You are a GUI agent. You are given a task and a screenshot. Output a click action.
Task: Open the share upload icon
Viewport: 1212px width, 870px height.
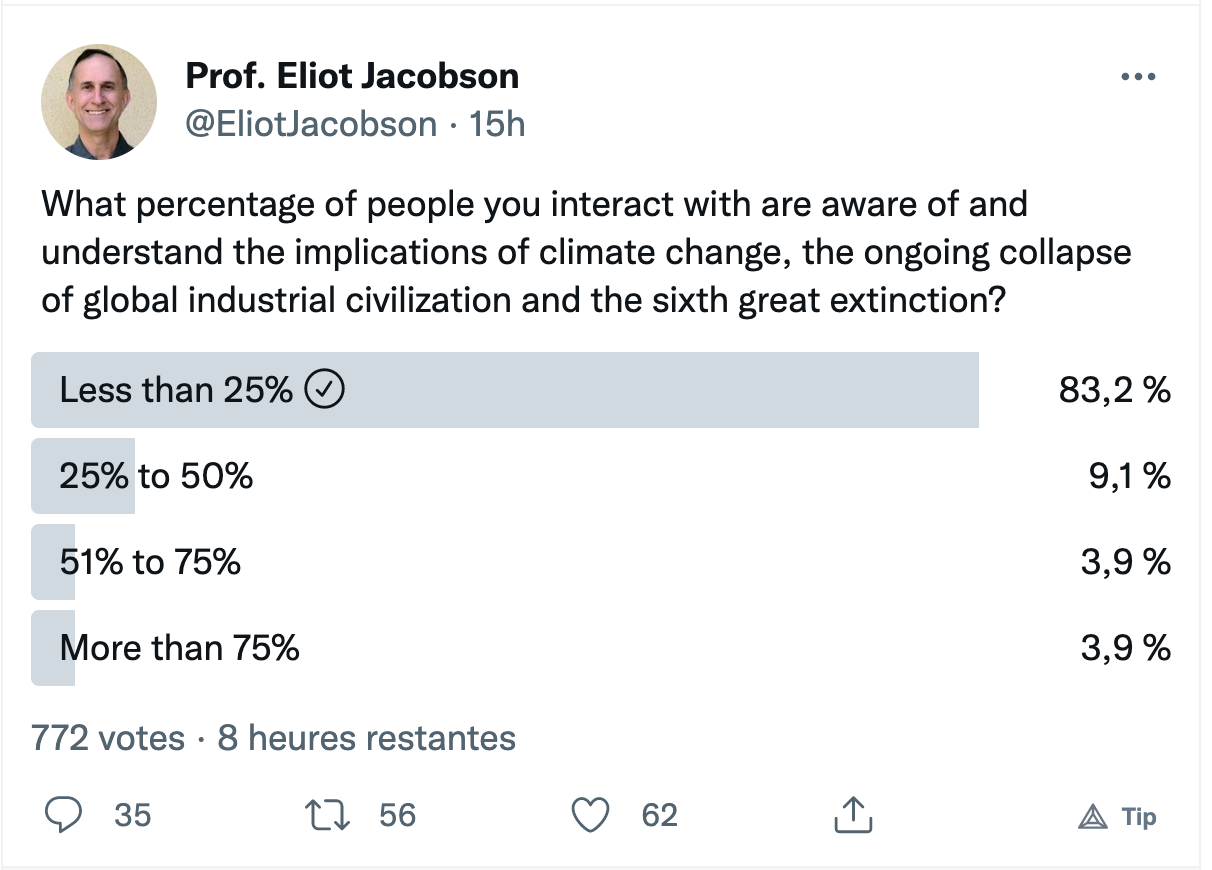[853, 815]
